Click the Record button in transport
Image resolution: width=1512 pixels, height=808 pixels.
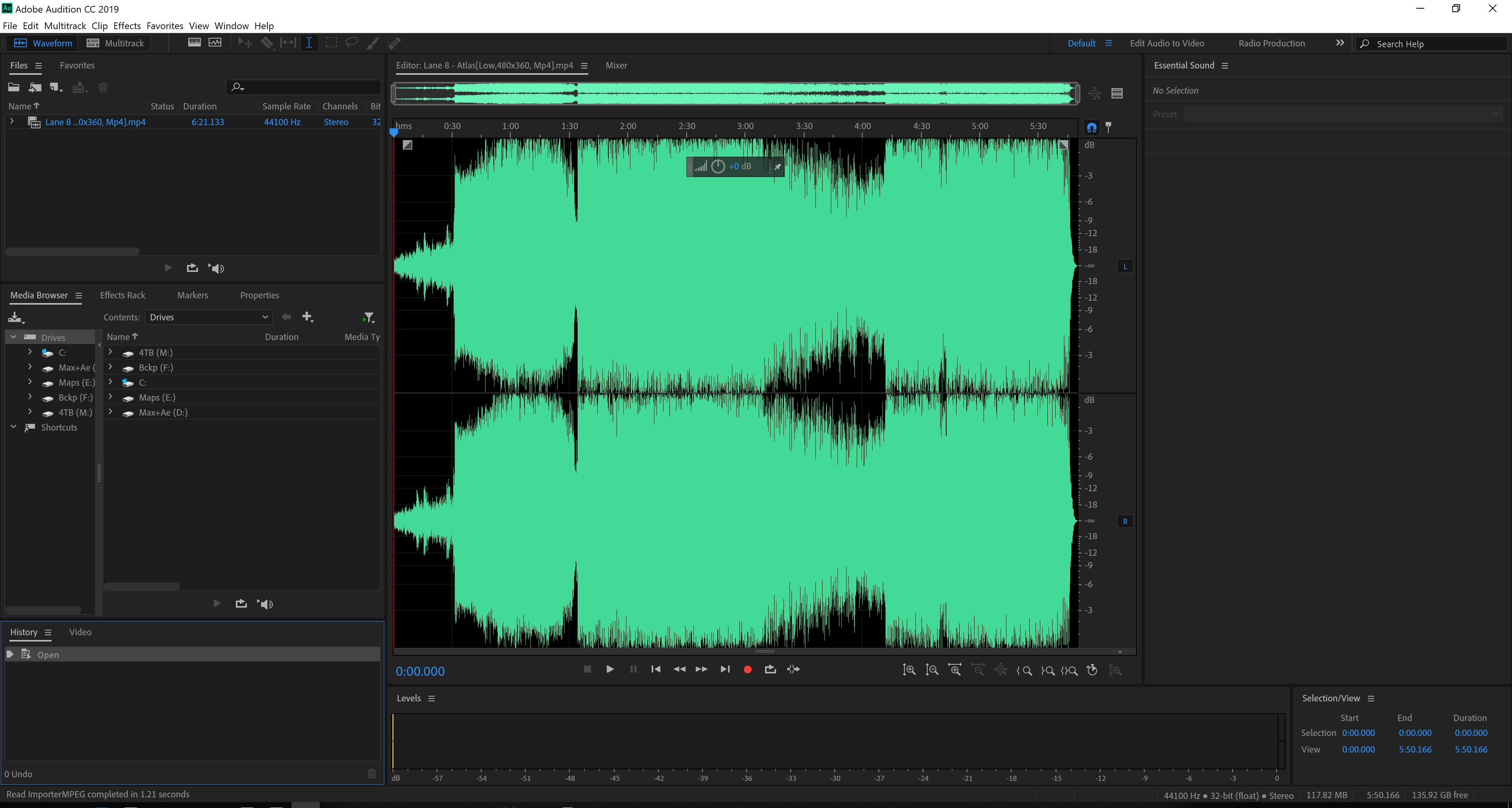point(747,669)
